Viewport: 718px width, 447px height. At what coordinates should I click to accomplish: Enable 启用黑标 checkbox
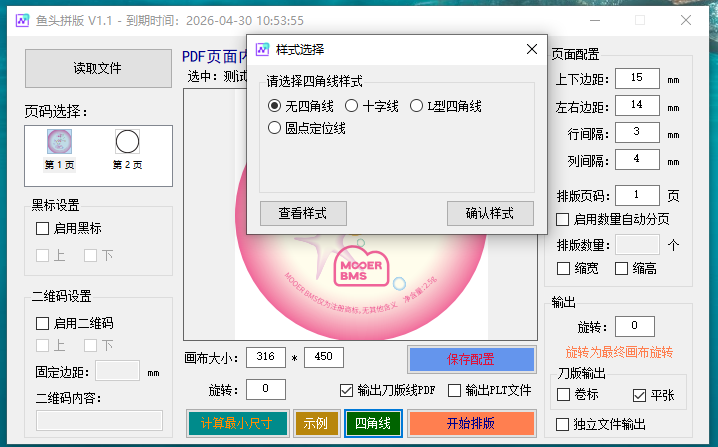42,228
